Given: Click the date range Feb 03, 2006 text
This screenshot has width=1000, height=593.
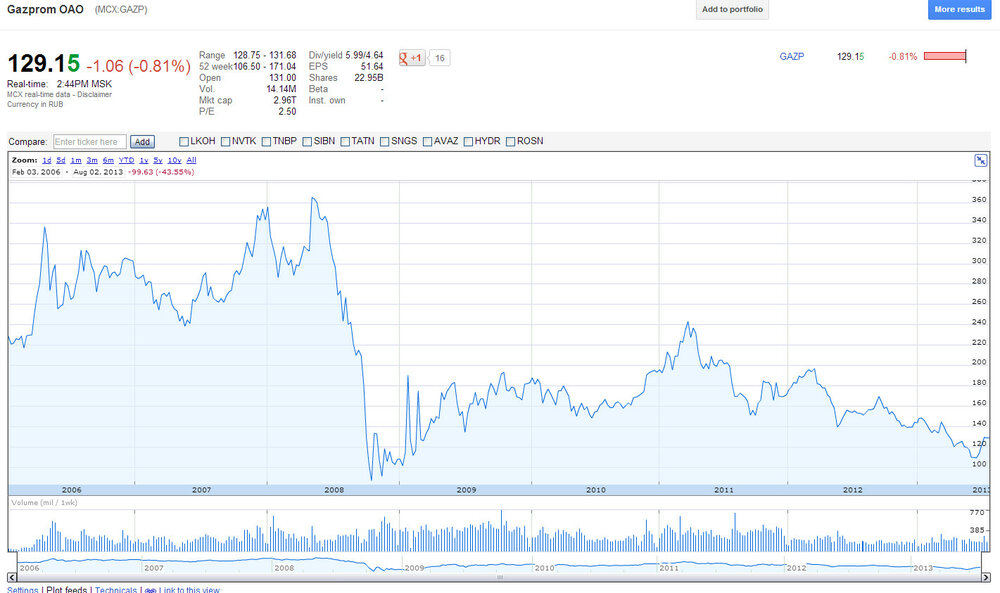Looking at the screenshot, I should click(x=36, y=172).
